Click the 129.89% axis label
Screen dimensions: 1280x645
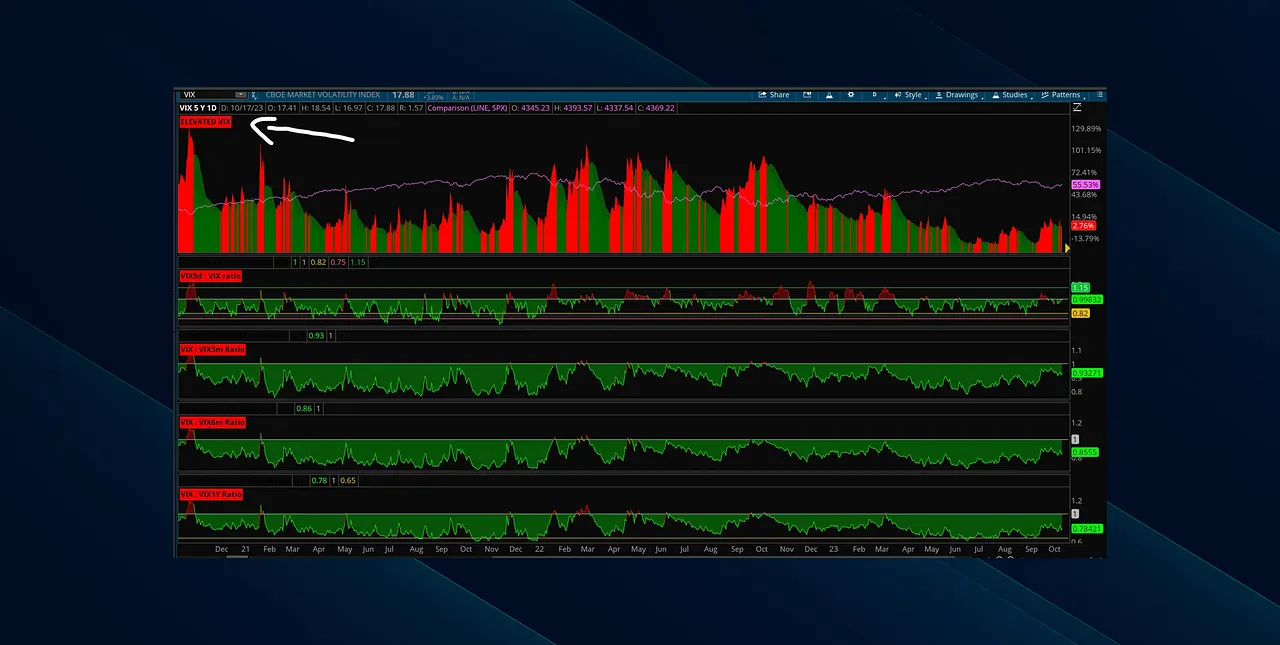point(1086,129)
